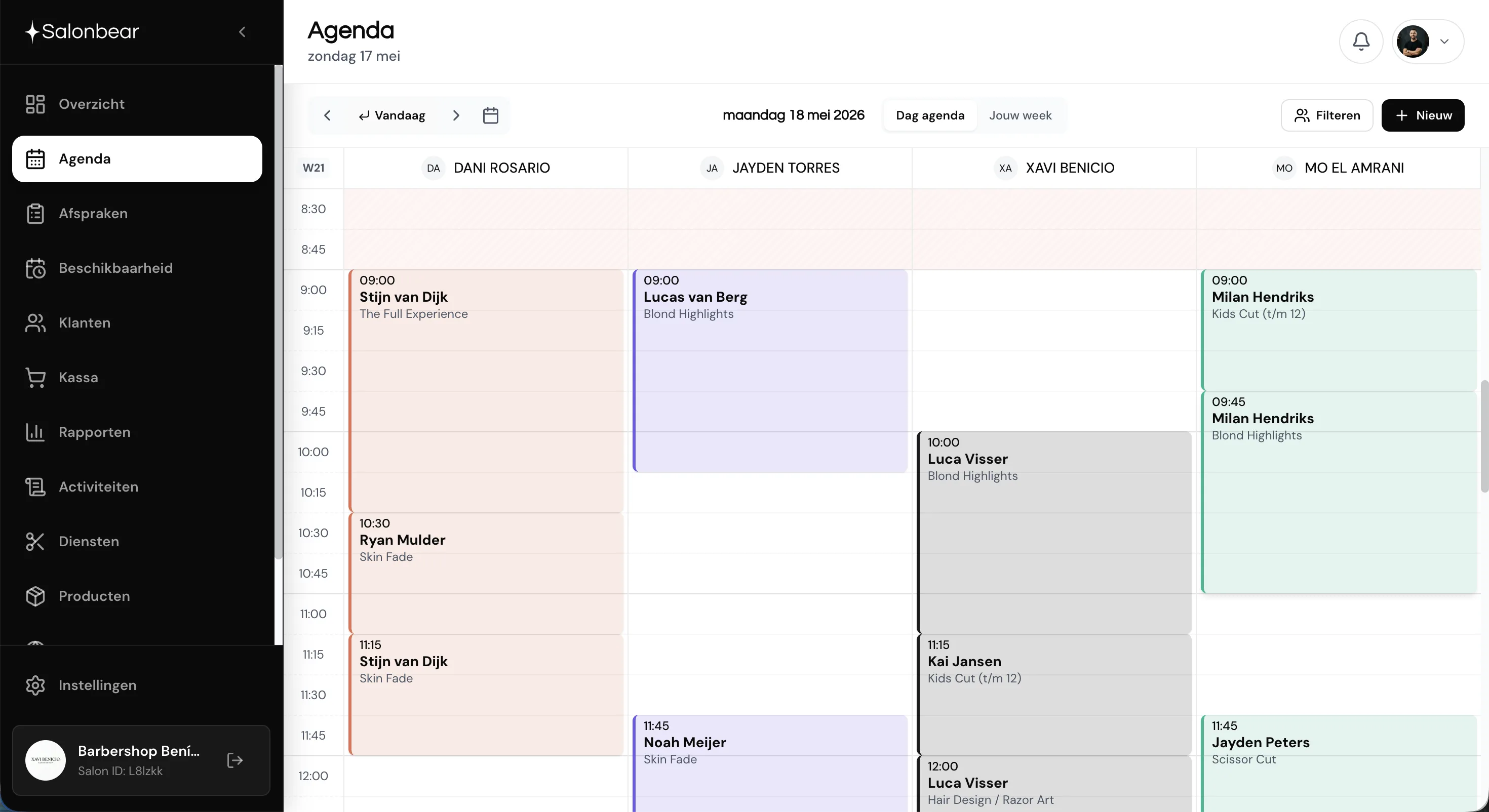Open Activiteiten scroll icon

(35, 486)
